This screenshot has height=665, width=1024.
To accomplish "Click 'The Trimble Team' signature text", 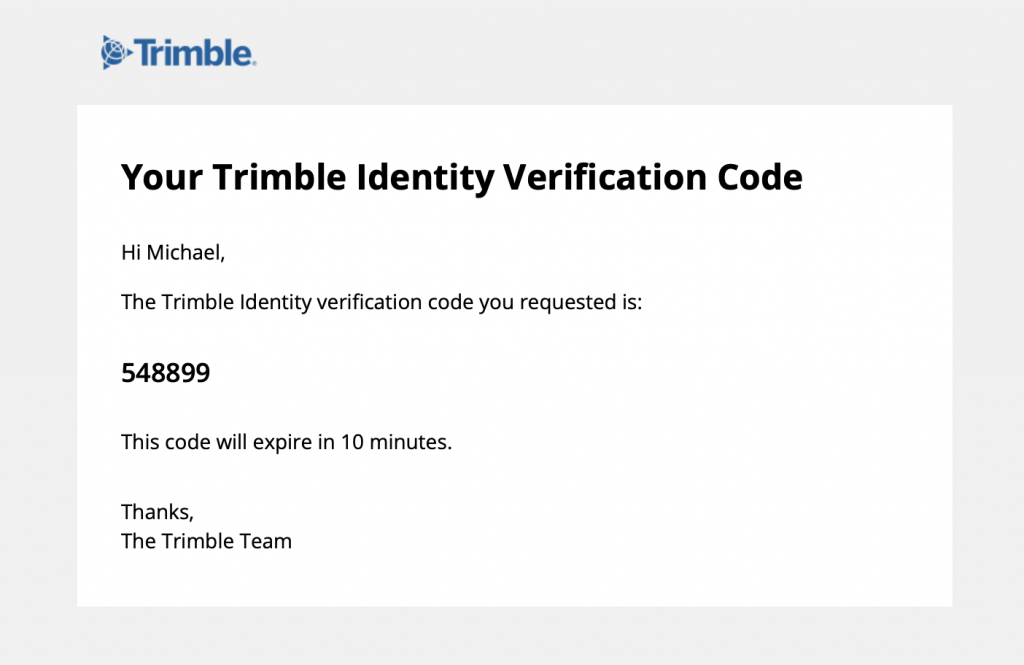I will point(206,542).
